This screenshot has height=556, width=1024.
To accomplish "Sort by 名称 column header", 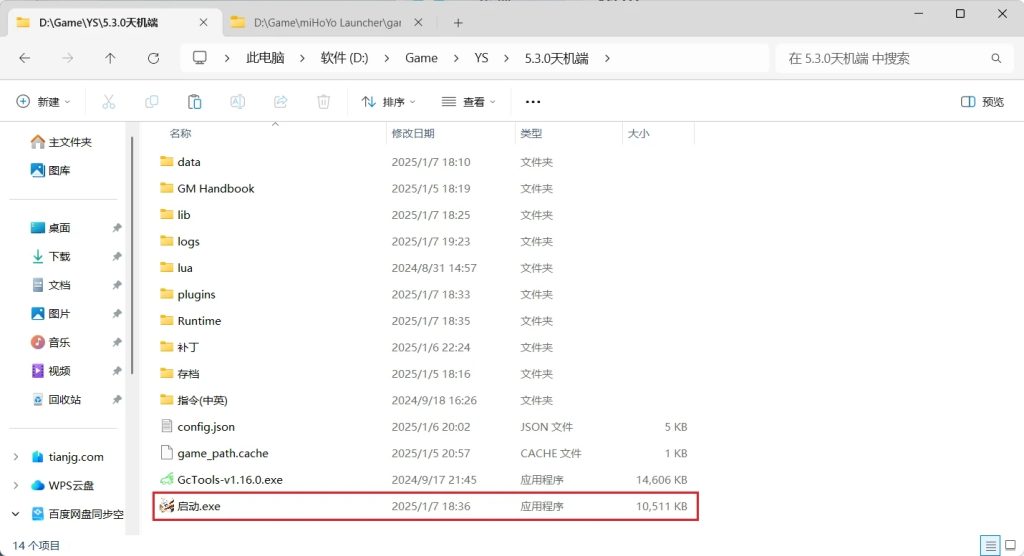I will 180,133.
